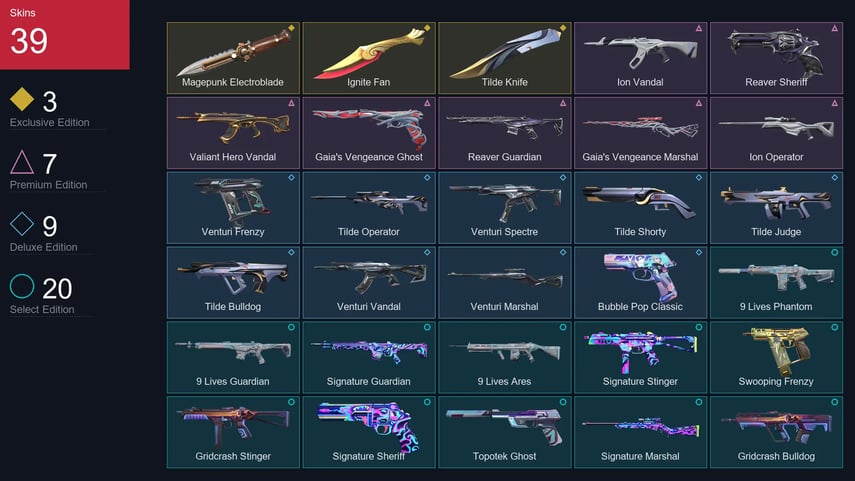Pick the Valiant Hero Vandal skin

click(x=233, y=133)
